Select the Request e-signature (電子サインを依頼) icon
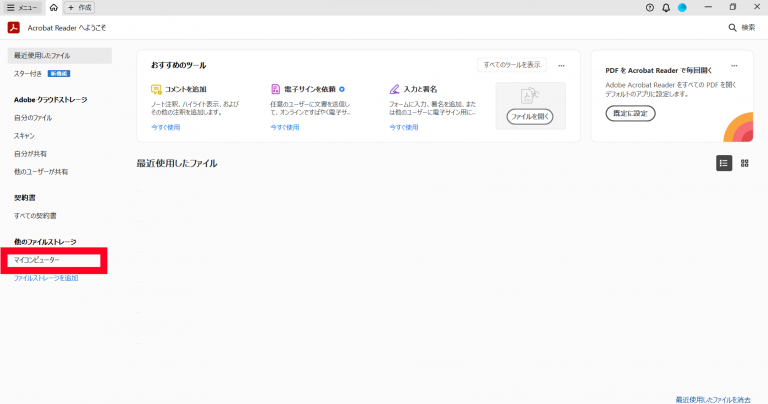Screen dimensions: 768x404 coord(275,89)
